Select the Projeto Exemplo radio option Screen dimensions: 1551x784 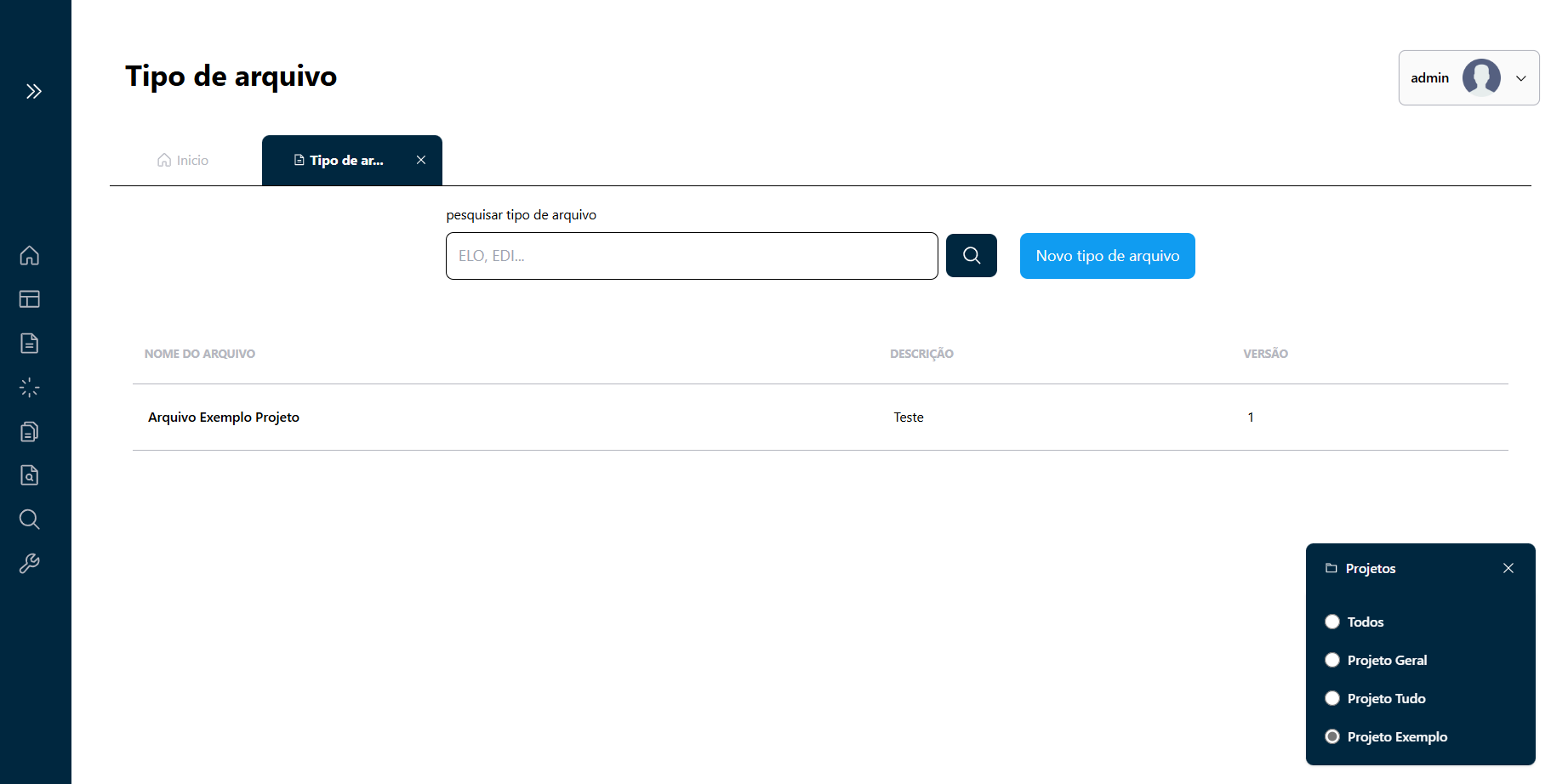1332,736
